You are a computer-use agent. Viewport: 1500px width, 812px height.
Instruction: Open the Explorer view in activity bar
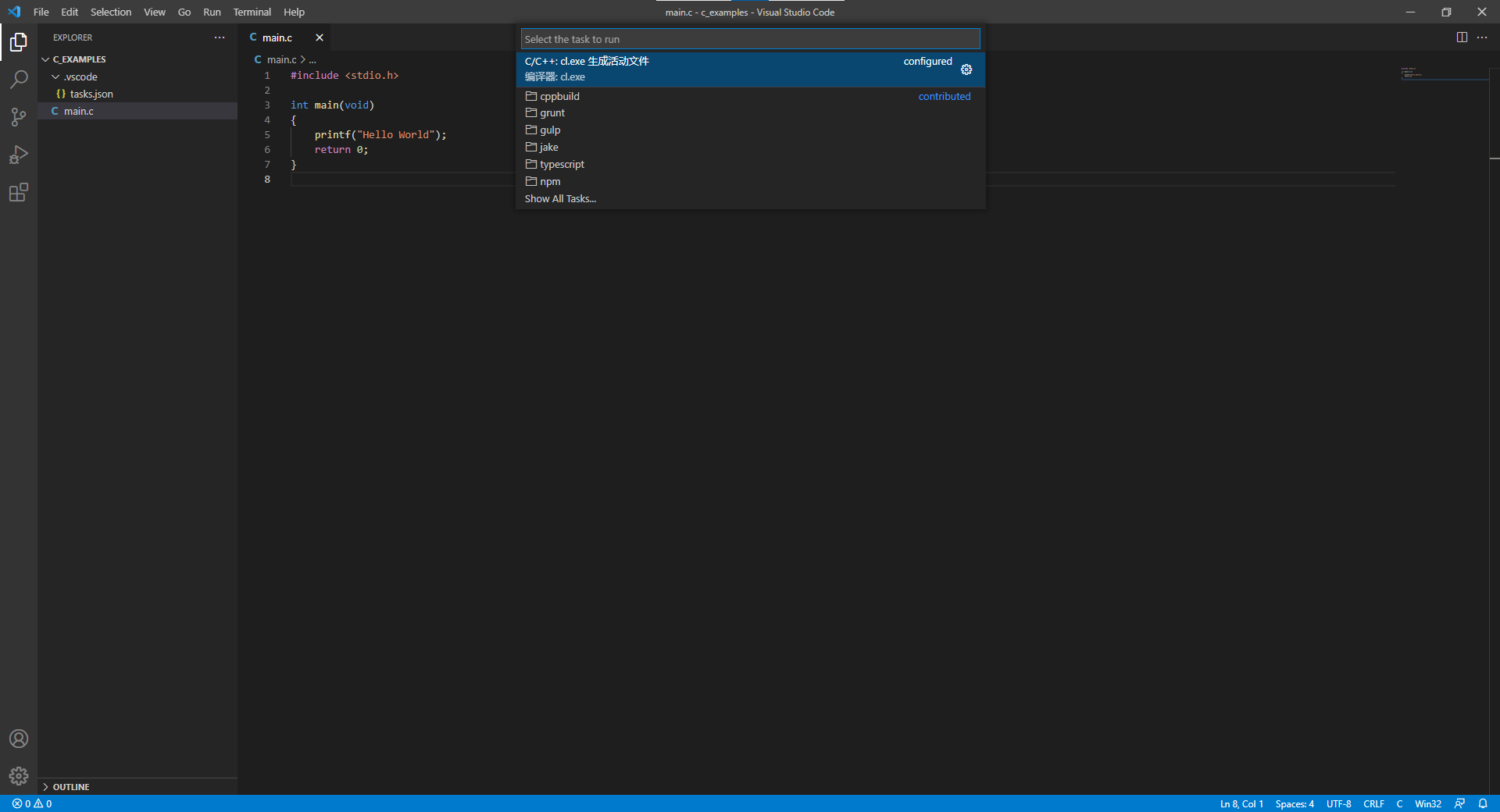(19, 42)
